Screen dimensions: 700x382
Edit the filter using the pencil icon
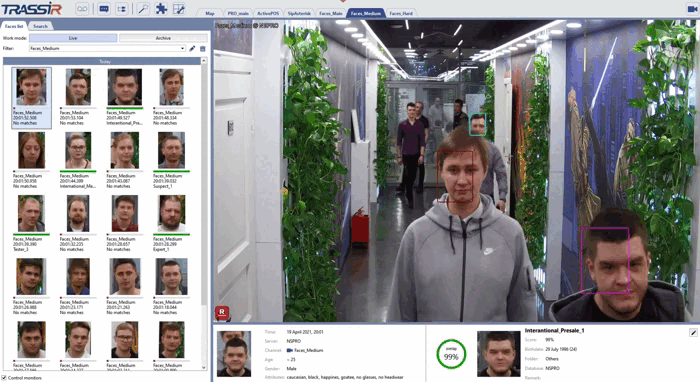[192, 48]
